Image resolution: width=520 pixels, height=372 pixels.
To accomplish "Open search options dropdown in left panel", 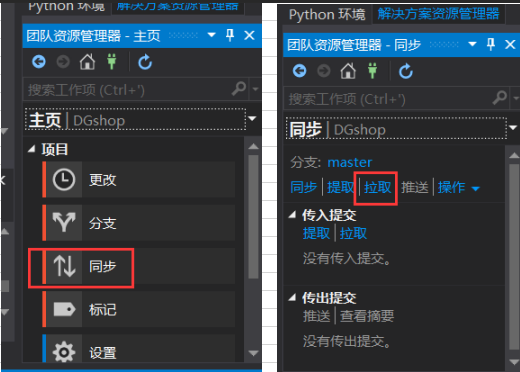I will point(256,89).
